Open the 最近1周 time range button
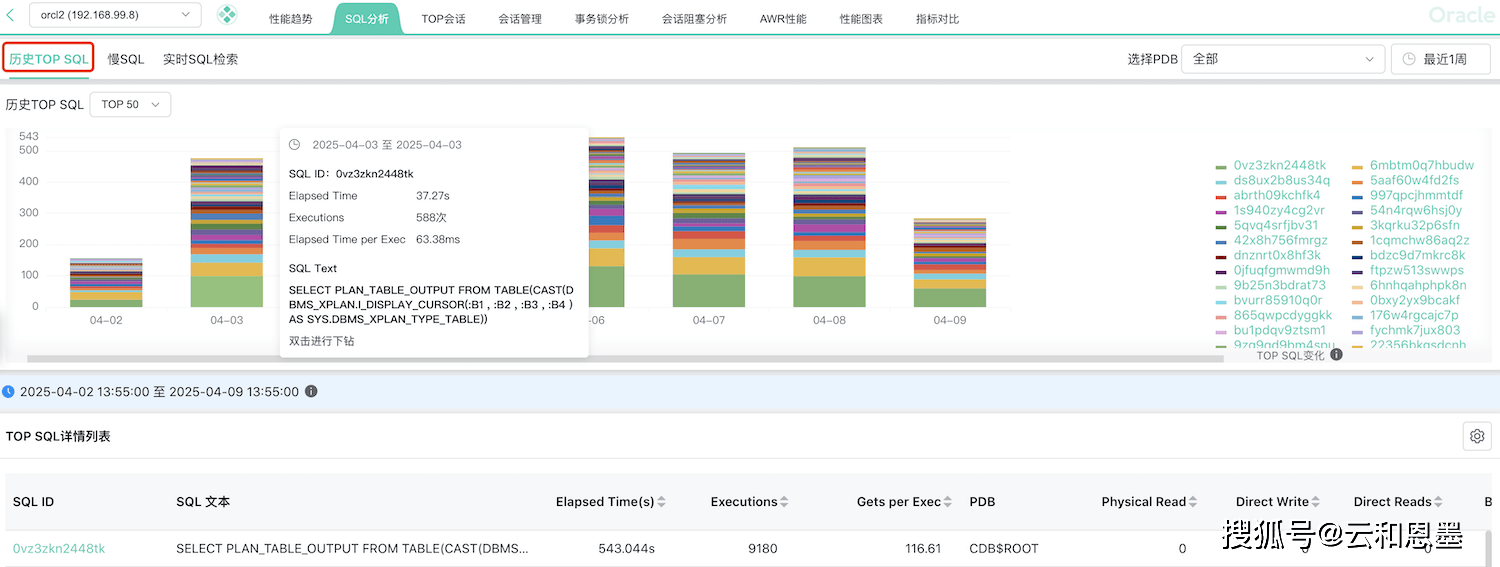The height and width of the screenshot is (567, 1500). 1440,59
